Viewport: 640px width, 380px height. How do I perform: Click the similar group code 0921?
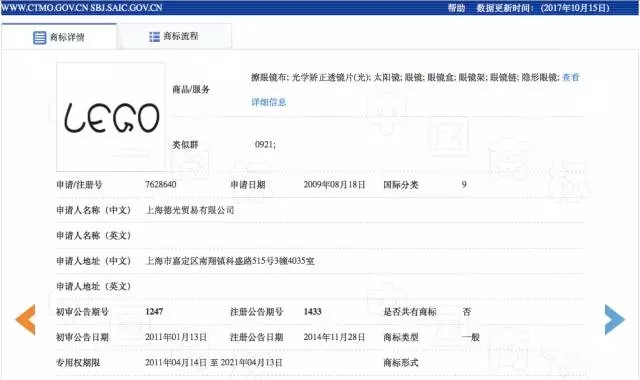point(265,144)
